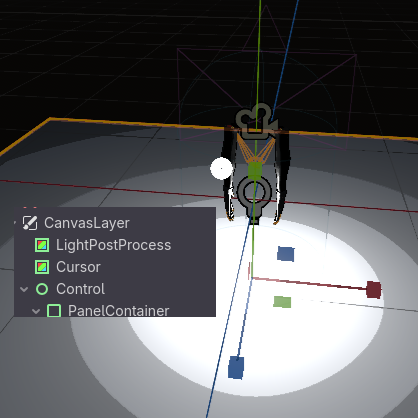Image resolution: width=418 pixels, height=418 pixels.
Task: Click the green plane handle of gizmo
Action: (282, 302)
